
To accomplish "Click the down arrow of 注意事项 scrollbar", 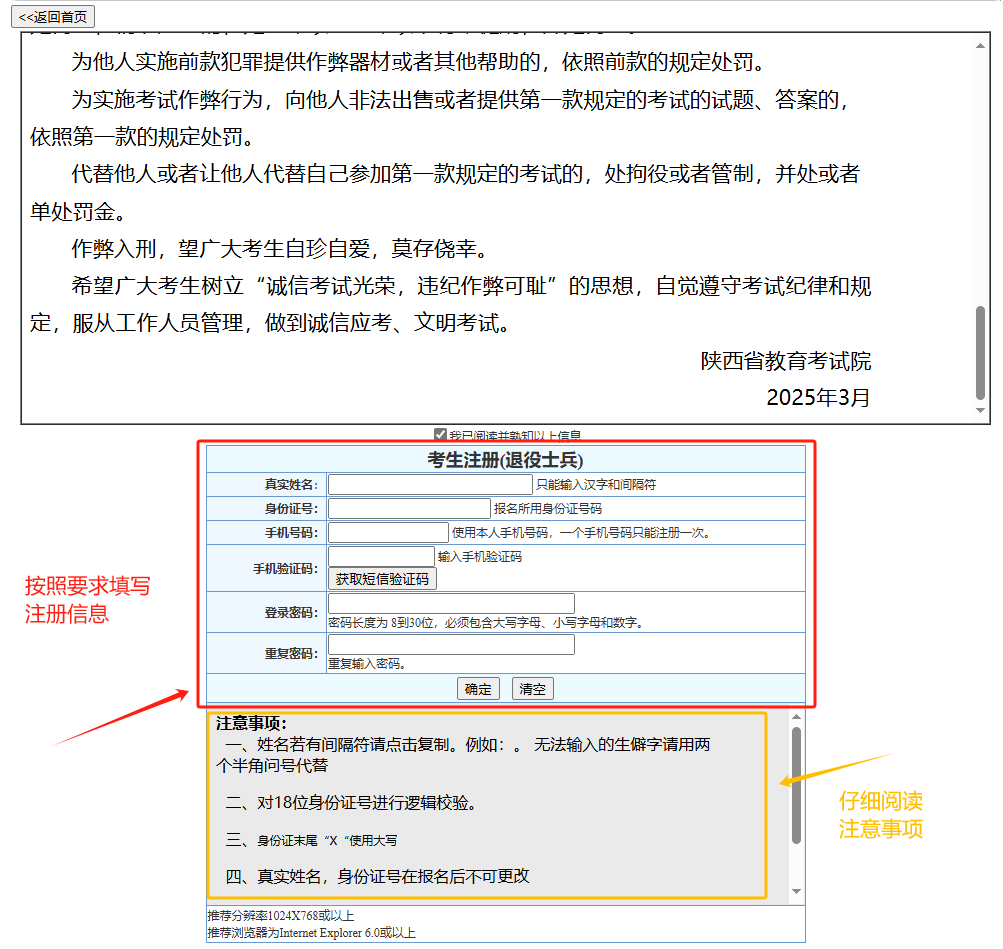I will tap(795, 886).
